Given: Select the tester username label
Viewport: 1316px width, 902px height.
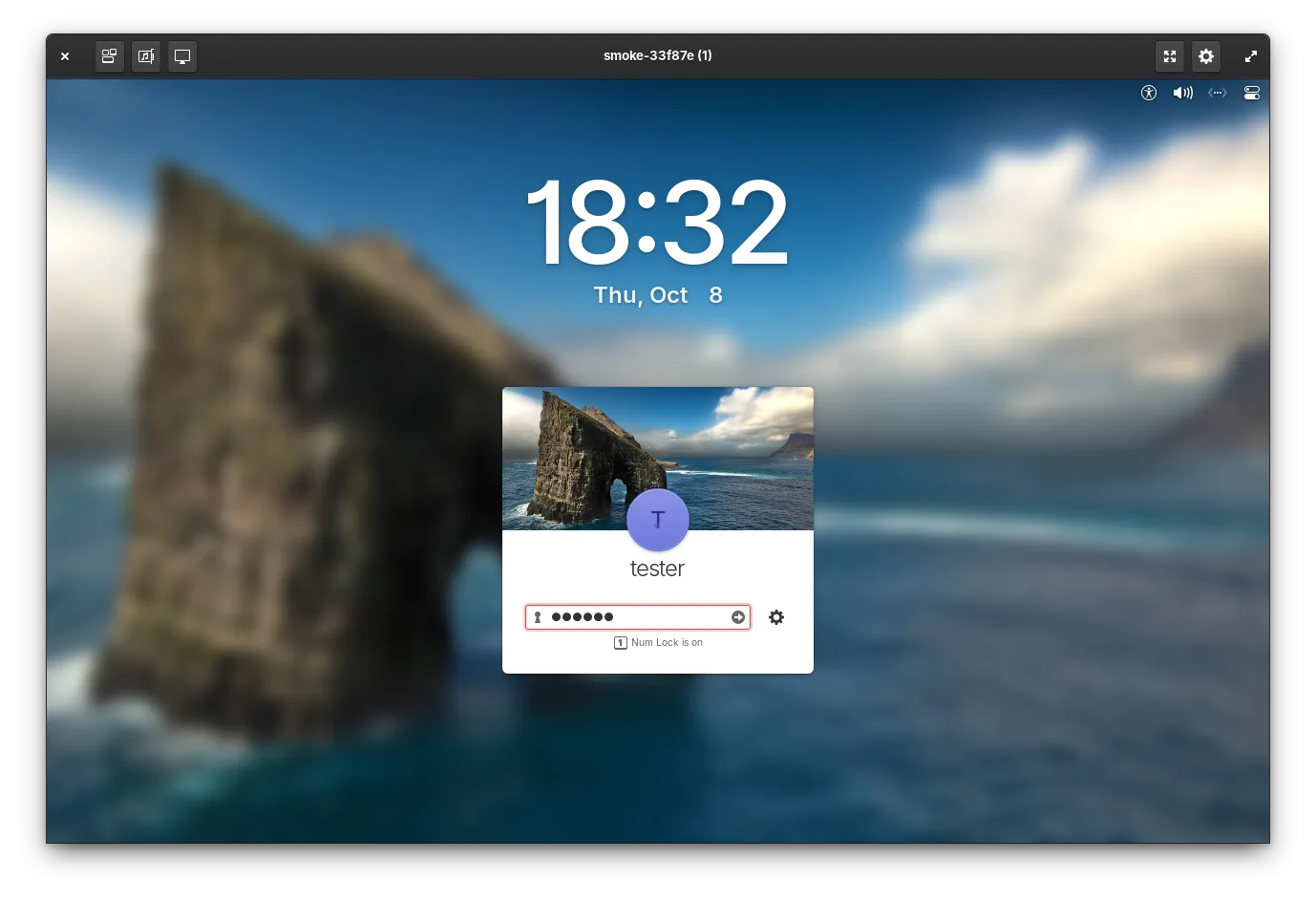Looking at the screenshot, I should (x=658, y=569).
